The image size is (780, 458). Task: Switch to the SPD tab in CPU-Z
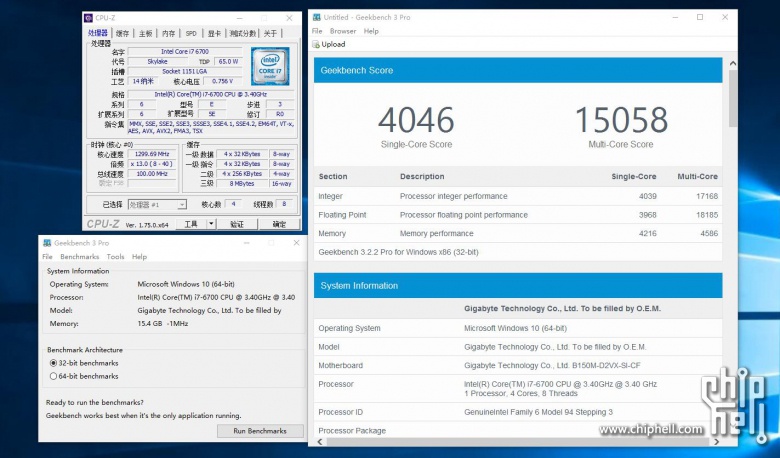(191, 33)
